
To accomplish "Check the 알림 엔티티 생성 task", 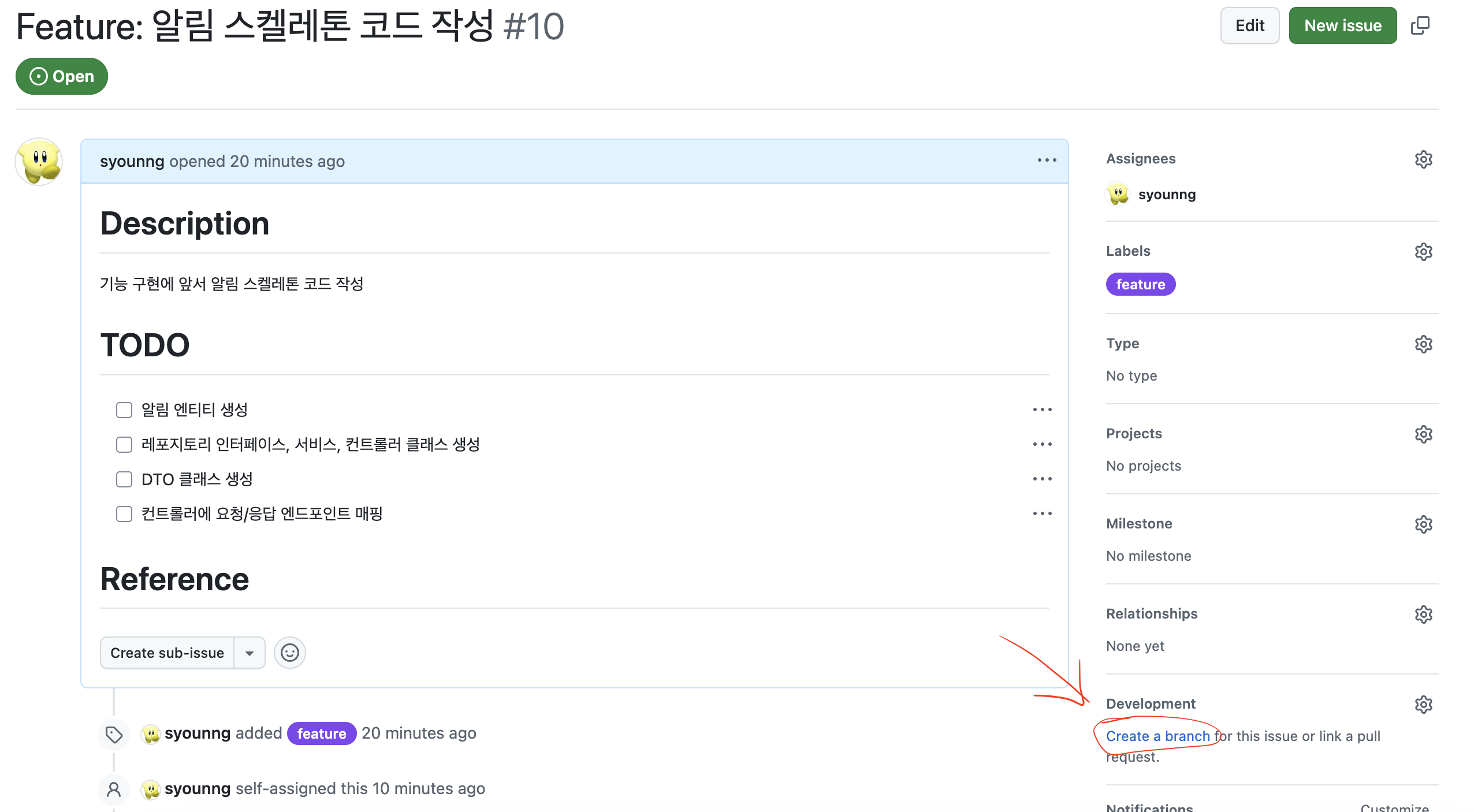I will [x=124, y=410].
